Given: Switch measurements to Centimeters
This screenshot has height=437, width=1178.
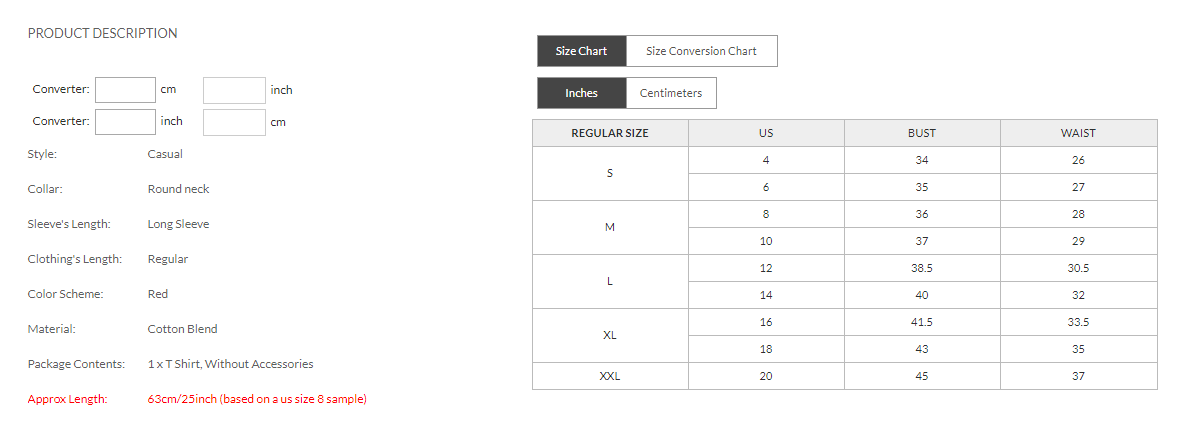Looking at the screenshot, I should coord(671,93).
